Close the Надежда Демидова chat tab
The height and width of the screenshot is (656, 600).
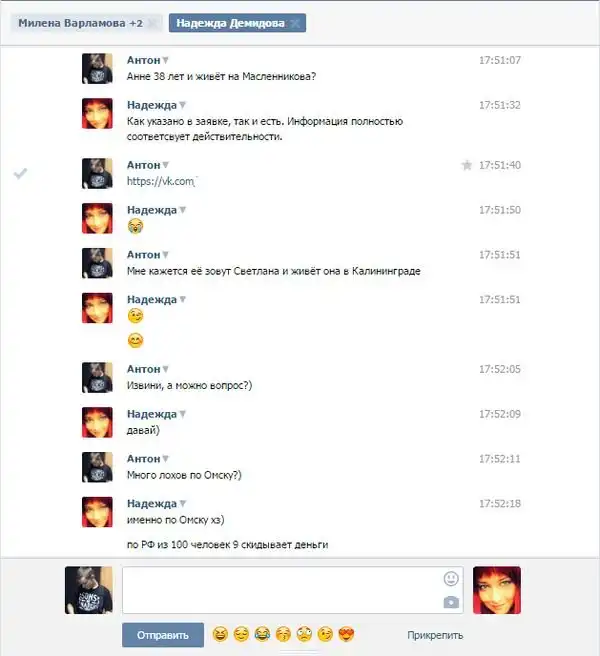pos(295,23)
